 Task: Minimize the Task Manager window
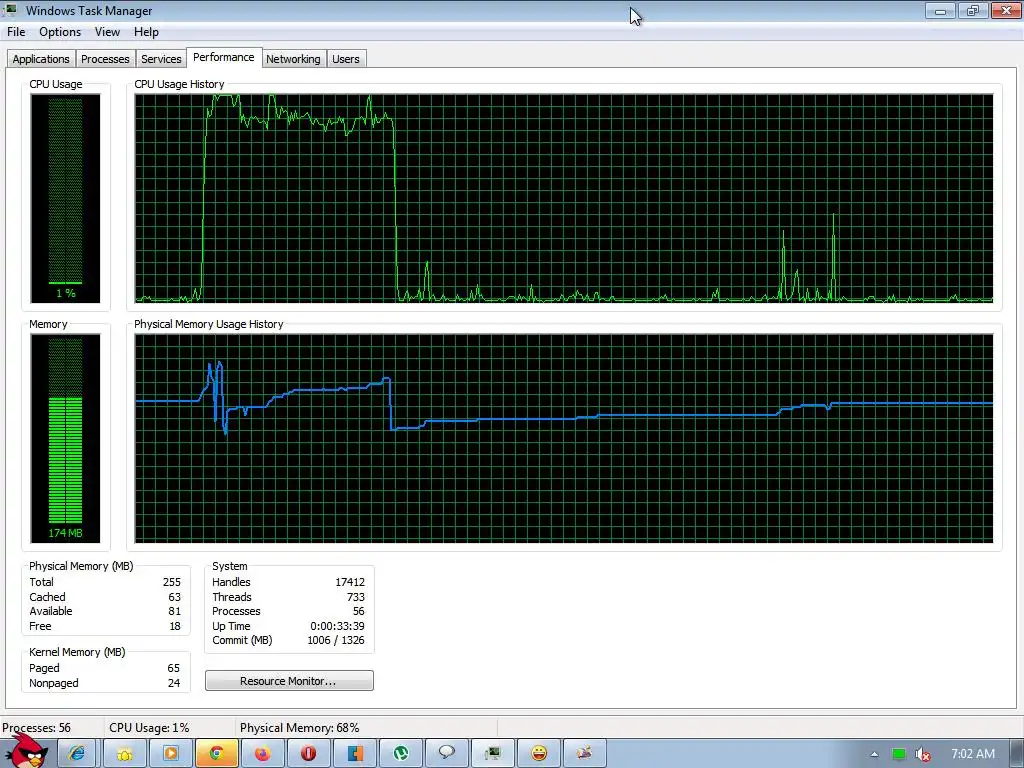pyautogui.click(x=940, y=10)
